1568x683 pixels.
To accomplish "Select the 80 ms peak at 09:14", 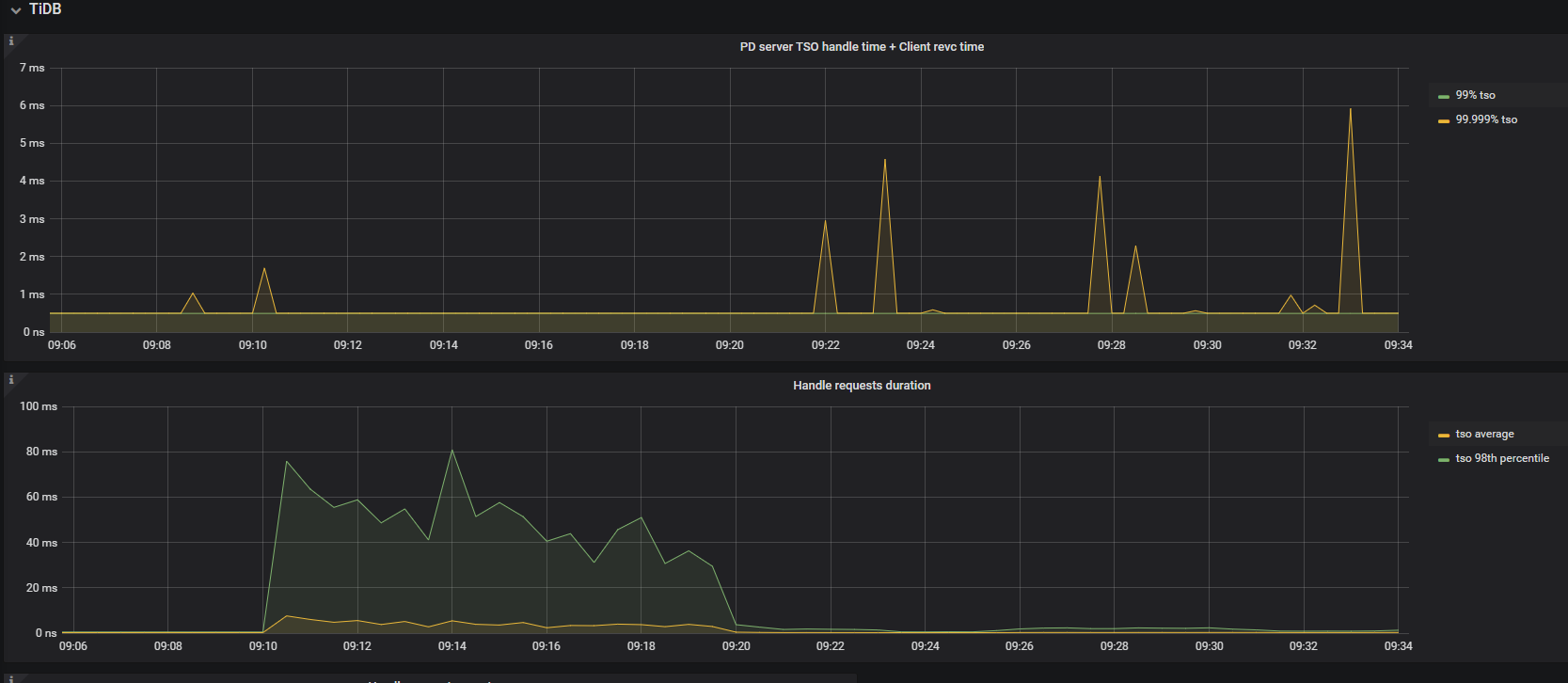I will click(x=452, y=451).
